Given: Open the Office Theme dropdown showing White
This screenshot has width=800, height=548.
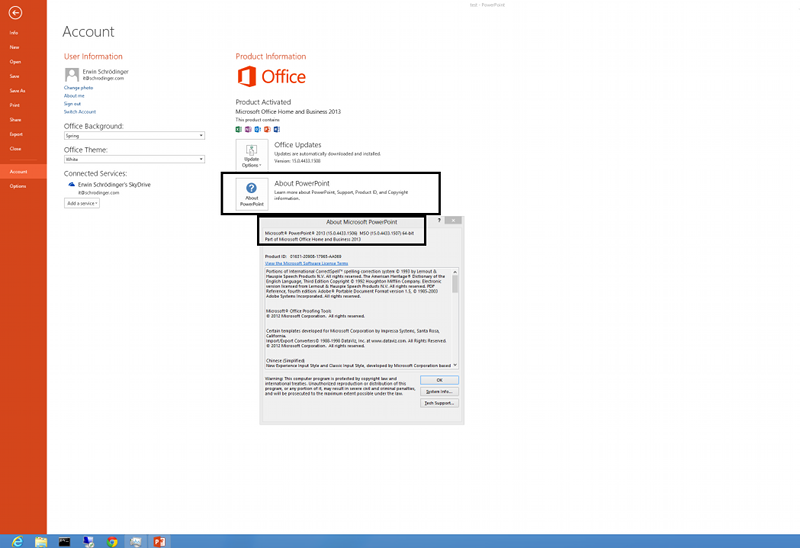Looking at the screenshot, I should coord(134,159).
